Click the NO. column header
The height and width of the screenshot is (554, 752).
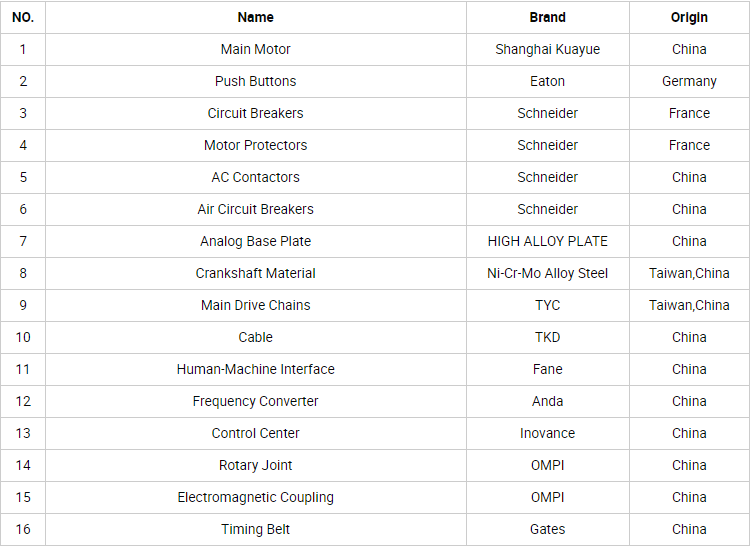pyautogui.click(x=23, y=17)
